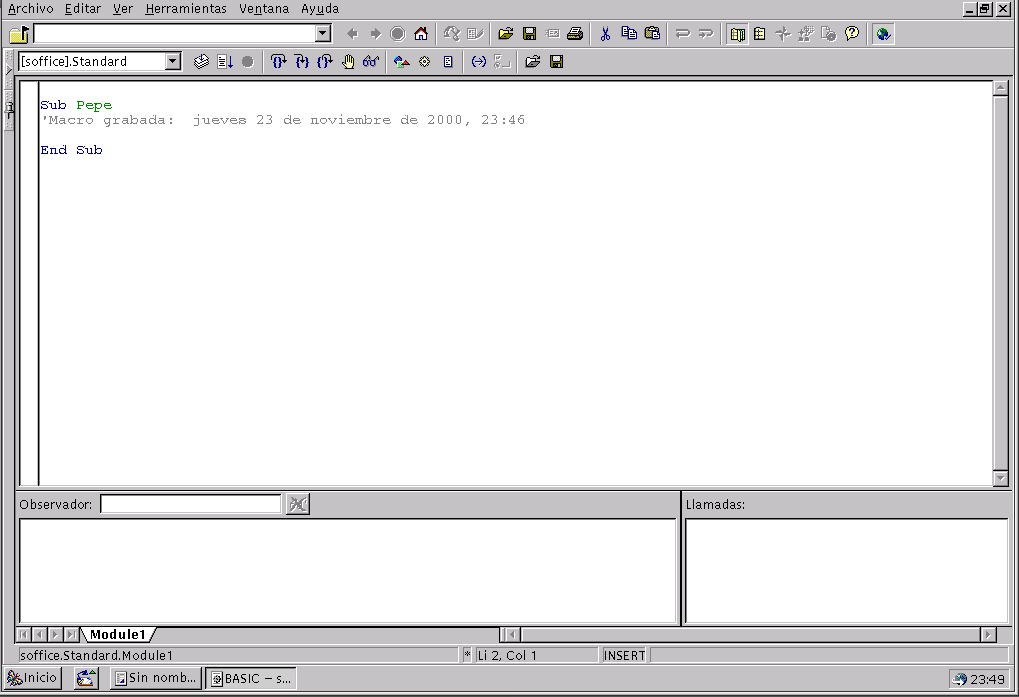Click the Help Agent speech bubble icon
This screenshot has height=697, width=1019.
[852, 34]
